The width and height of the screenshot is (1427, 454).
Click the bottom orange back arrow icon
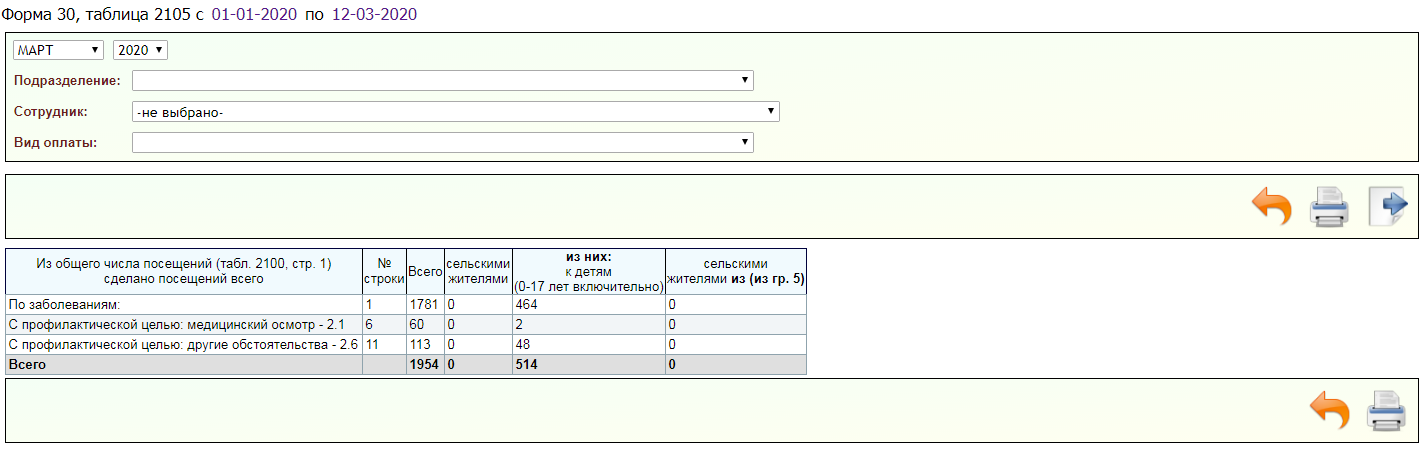point(1329,411)
